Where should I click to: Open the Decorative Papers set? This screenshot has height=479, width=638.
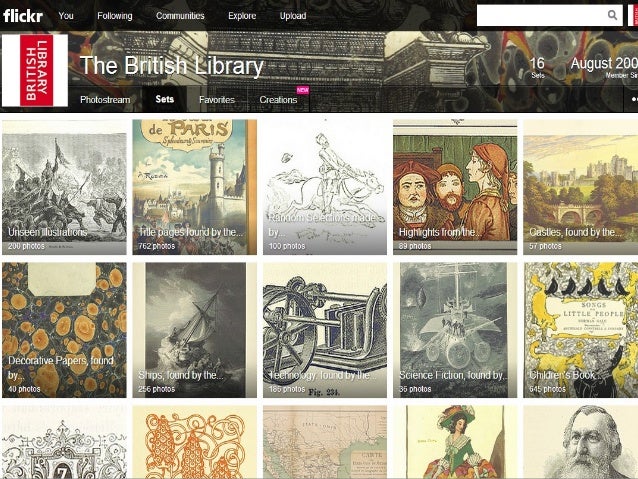pos(64,330)
